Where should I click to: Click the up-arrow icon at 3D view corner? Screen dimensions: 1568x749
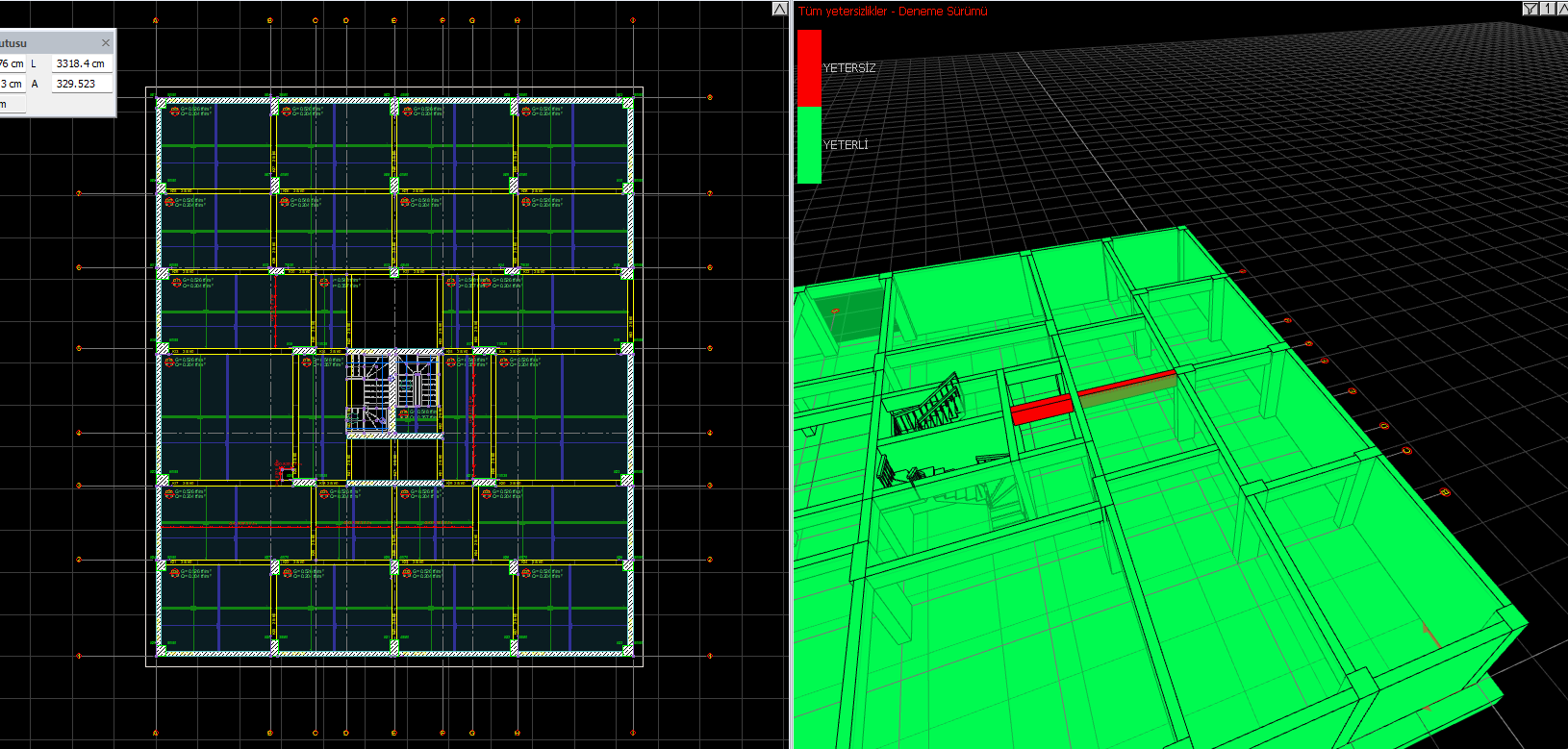1562,9
